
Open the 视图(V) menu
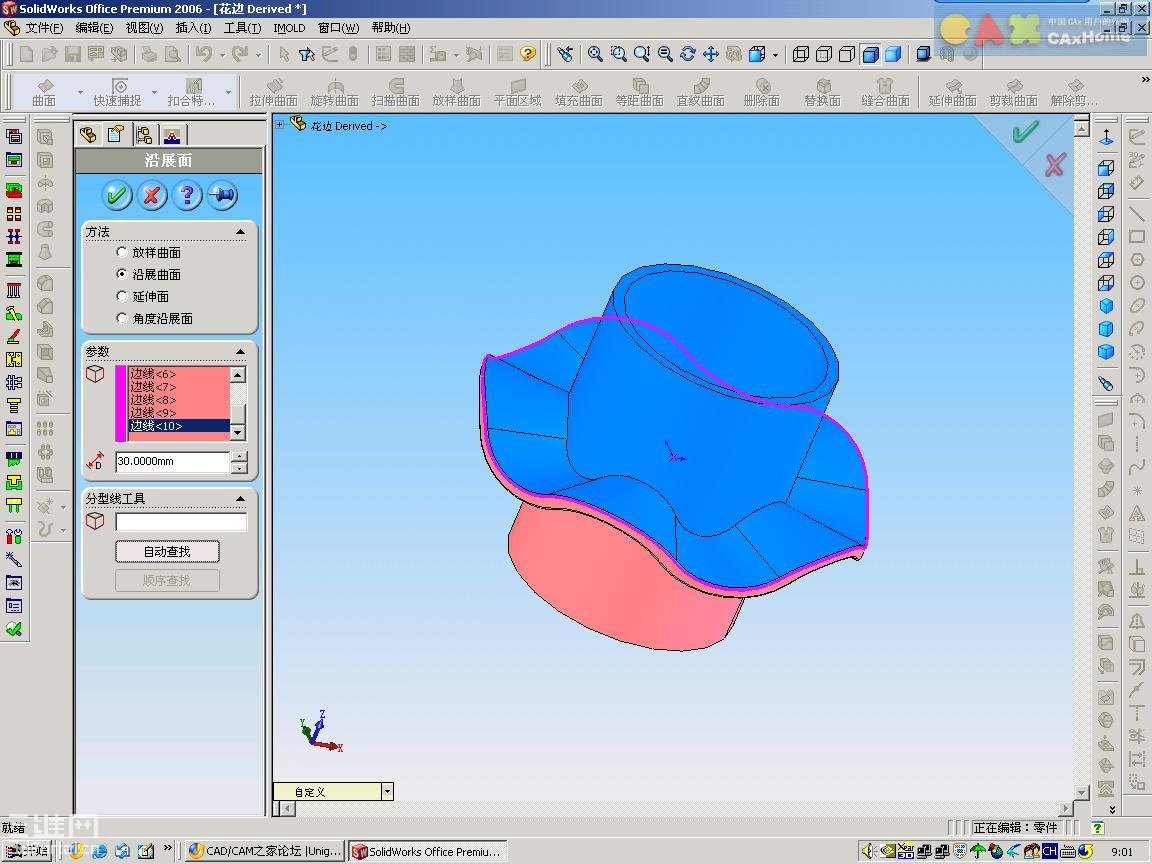[144, 28]
